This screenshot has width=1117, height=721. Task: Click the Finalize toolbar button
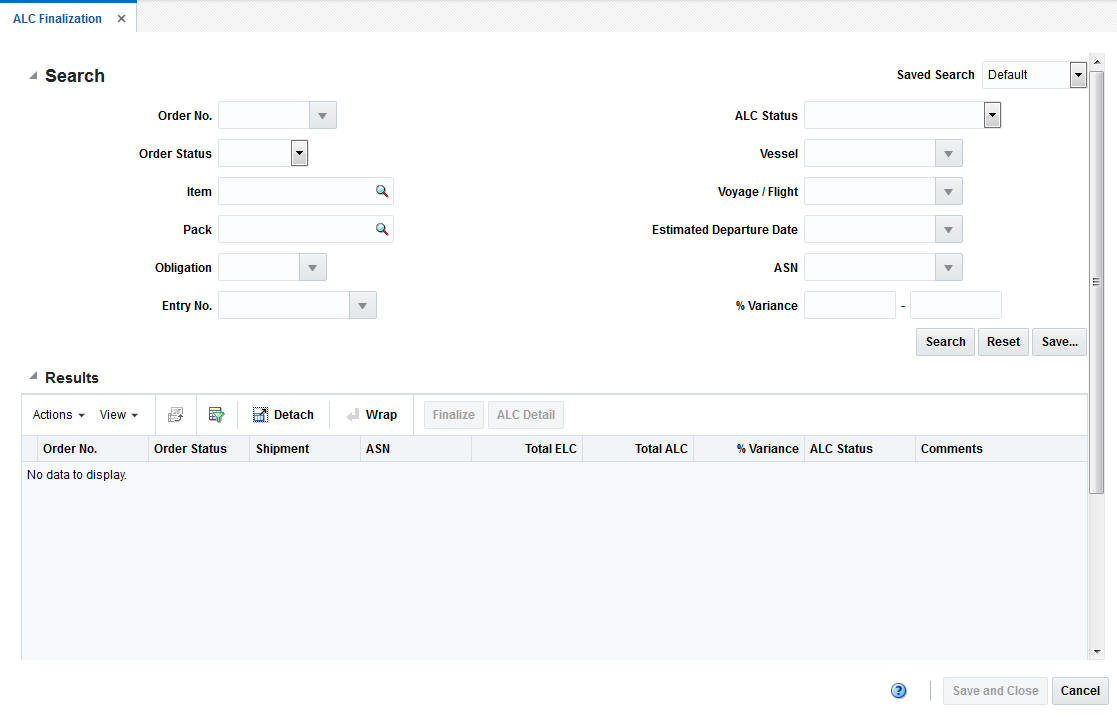[453, 414]
